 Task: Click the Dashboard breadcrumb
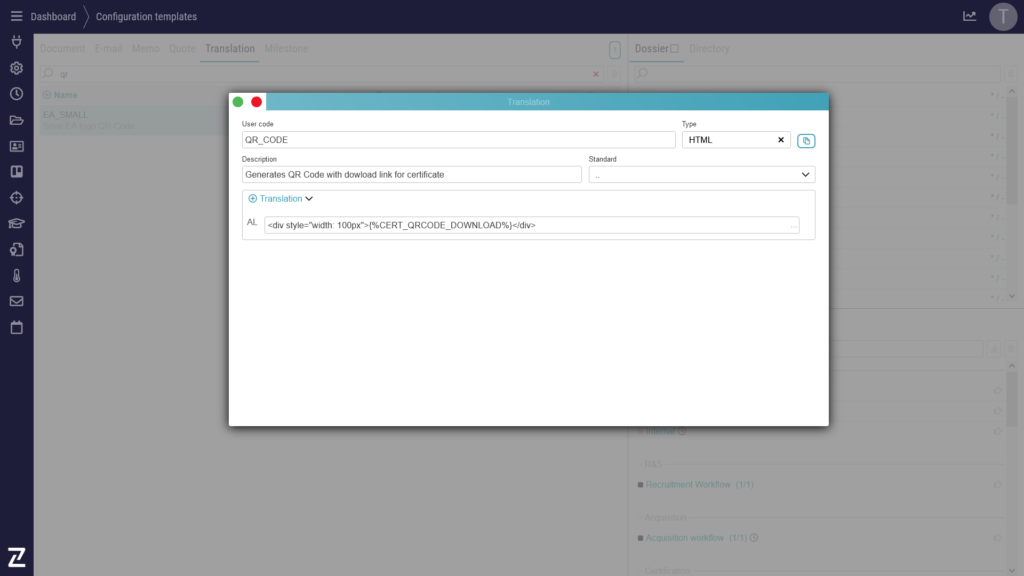[x=53, y=16]
